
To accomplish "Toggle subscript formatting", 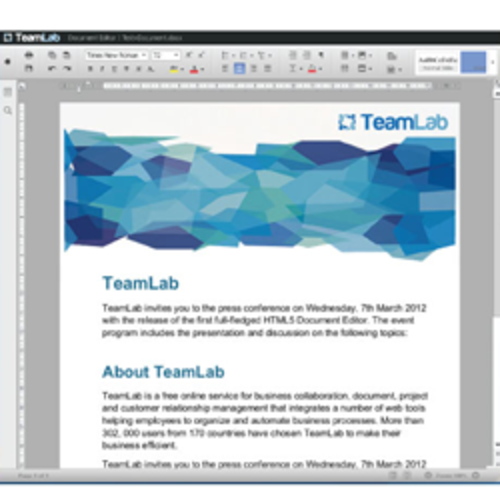I will 151,69.
